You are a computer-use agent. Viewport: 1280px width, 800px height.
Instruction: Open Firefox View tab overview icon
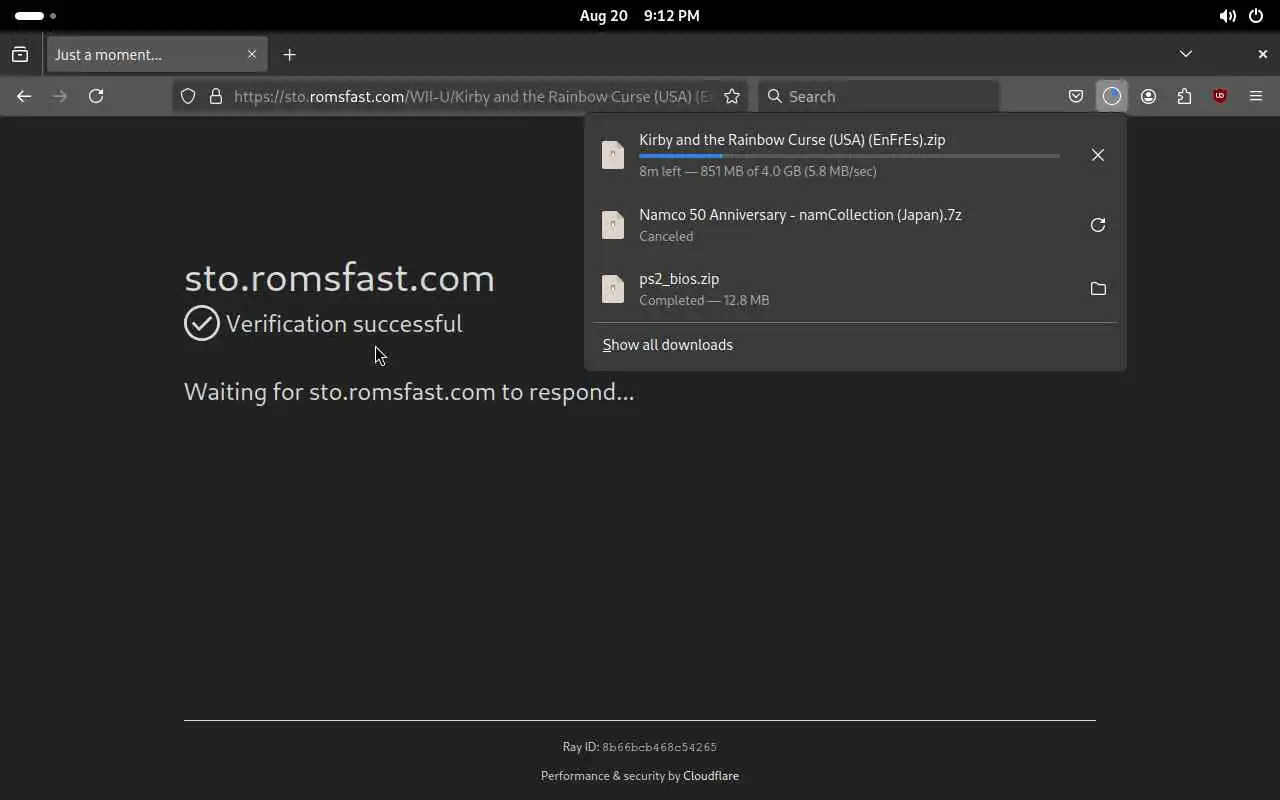tap(20, 54)
